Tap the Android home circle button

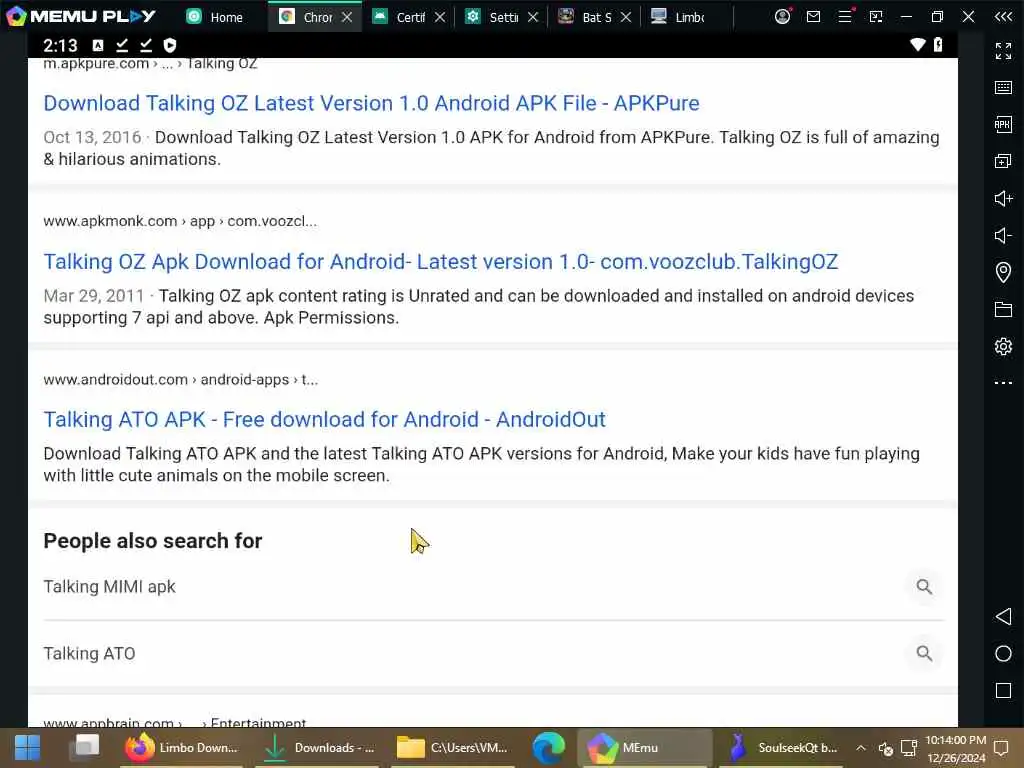tap(1003, 654)
